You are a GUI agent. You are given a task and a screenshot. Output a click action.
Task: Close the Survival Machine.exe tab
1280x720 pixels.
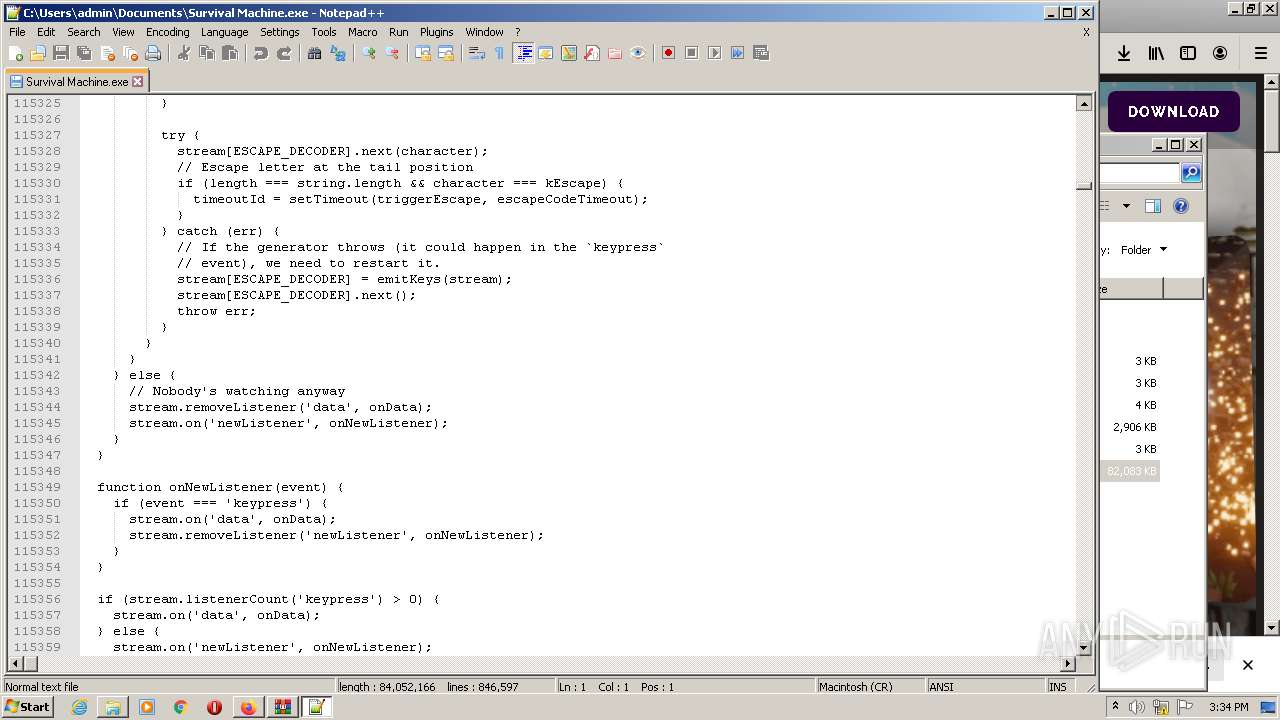138,82
